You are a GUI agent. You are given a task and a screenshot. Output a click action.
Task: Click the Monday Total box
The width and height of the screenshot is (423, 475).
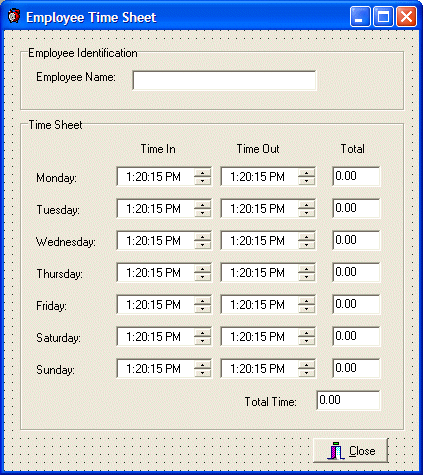tap(356, 176)
